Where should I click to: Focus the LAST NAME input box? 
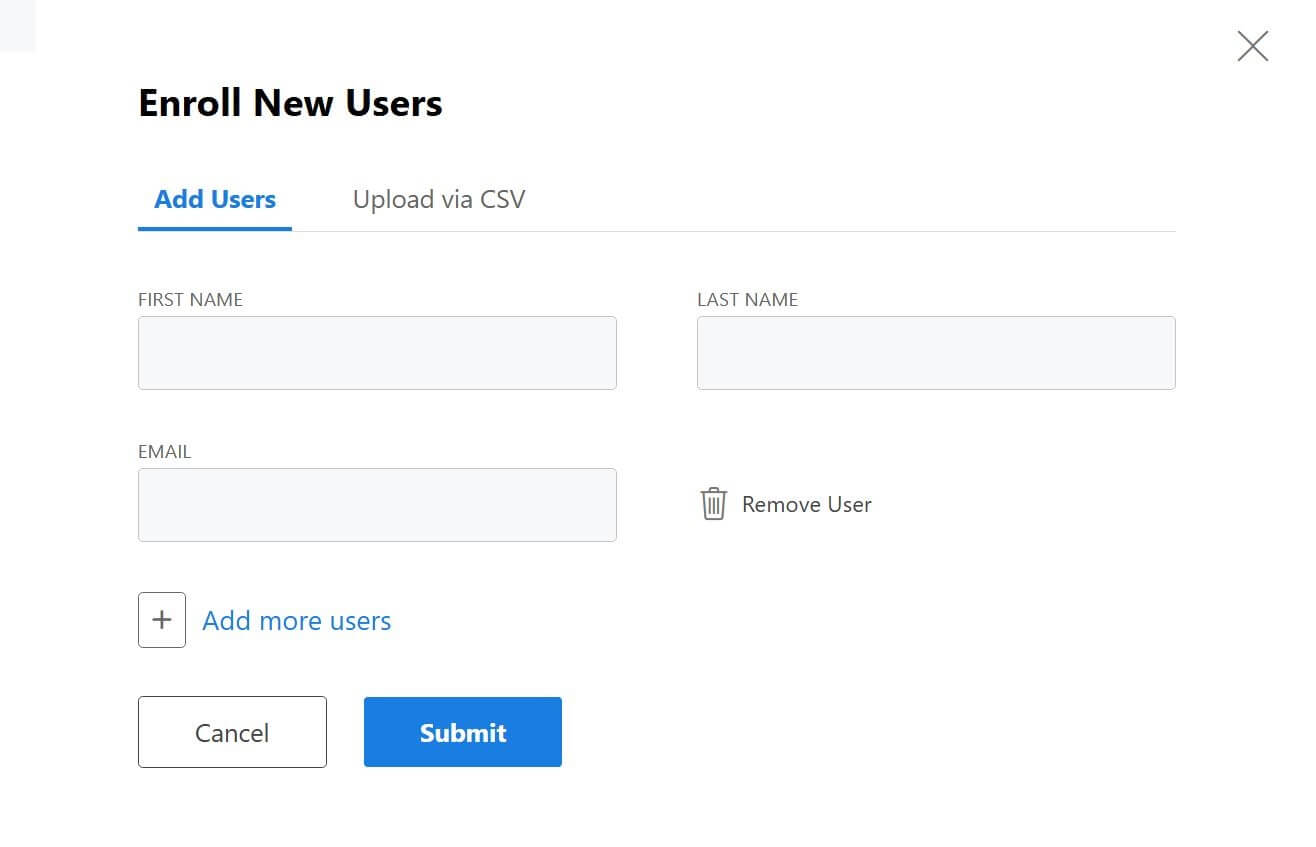click(936, 352)
